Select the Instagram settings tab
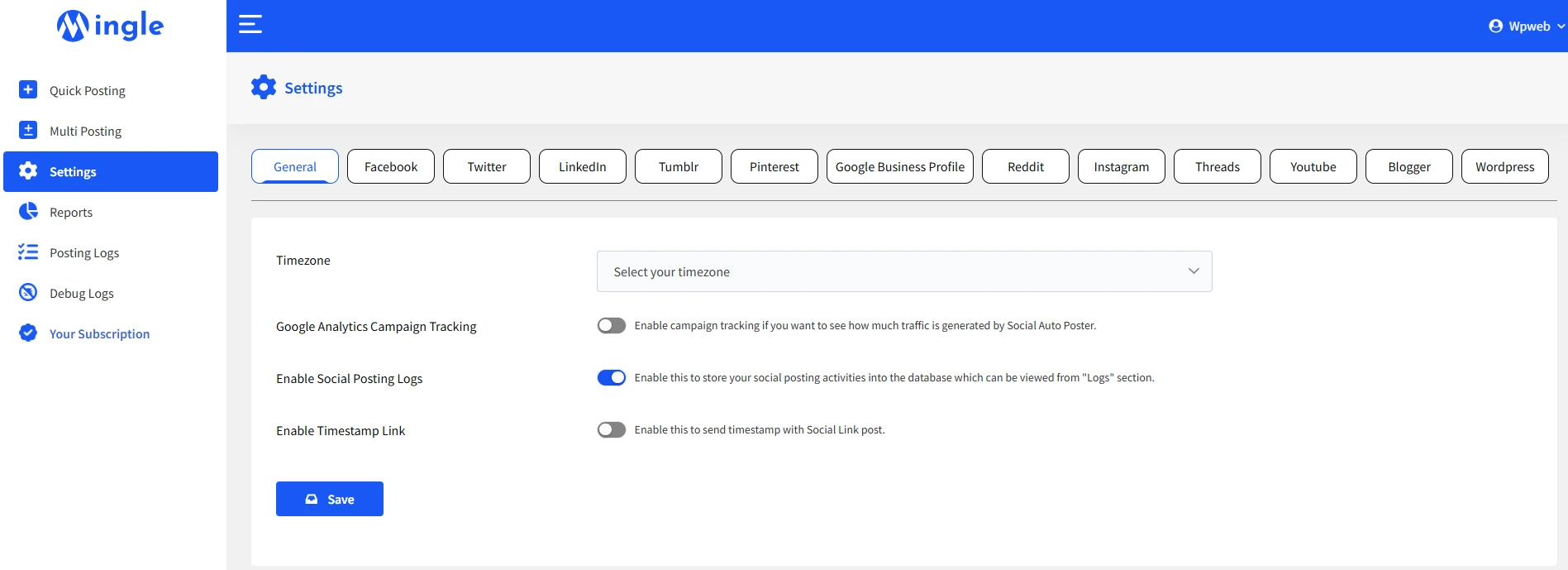Image resolution: width=1568 pixels, height=570 pixels. [1121, 166]
